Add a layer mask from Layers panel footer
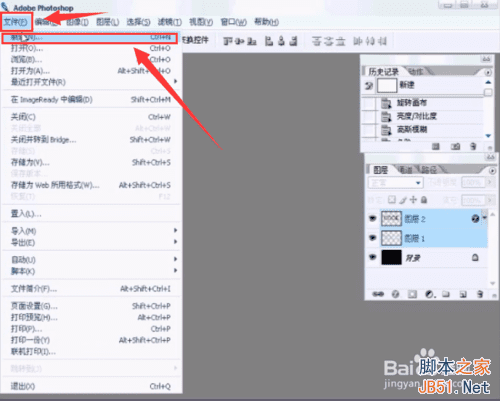The width and height of the screenshot is (500, 401). 412,294
